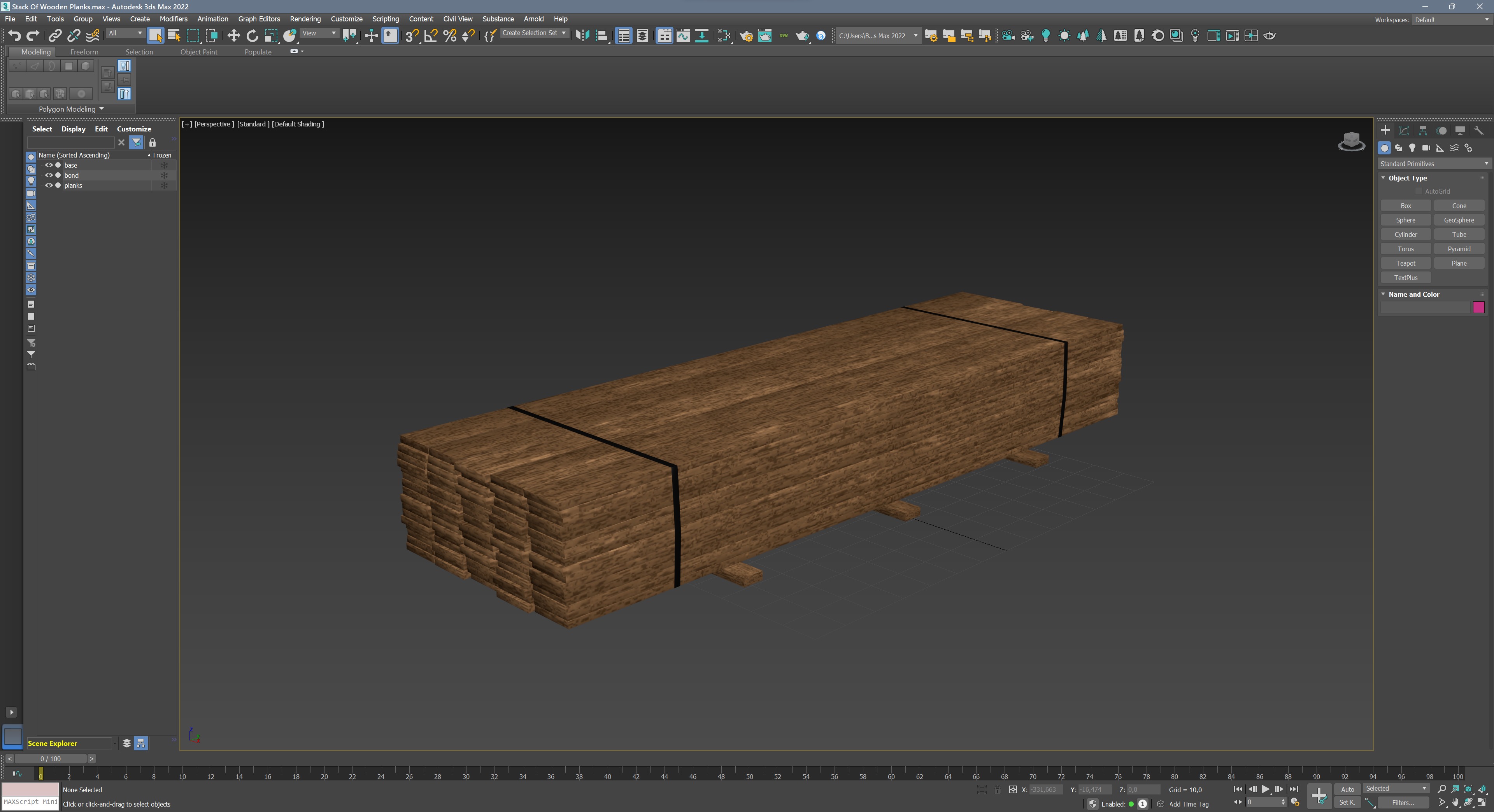The image size is (1494, 812).
Task: Choose the Select and Rotate tool
Action: point(252,36)
